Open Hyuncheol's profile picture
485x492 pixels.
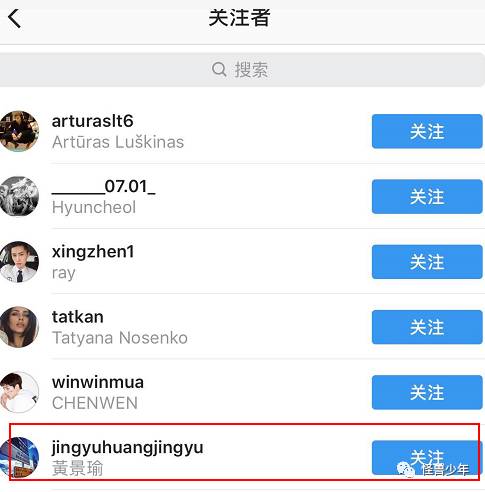pyautogui.click(x=19, y=196)
